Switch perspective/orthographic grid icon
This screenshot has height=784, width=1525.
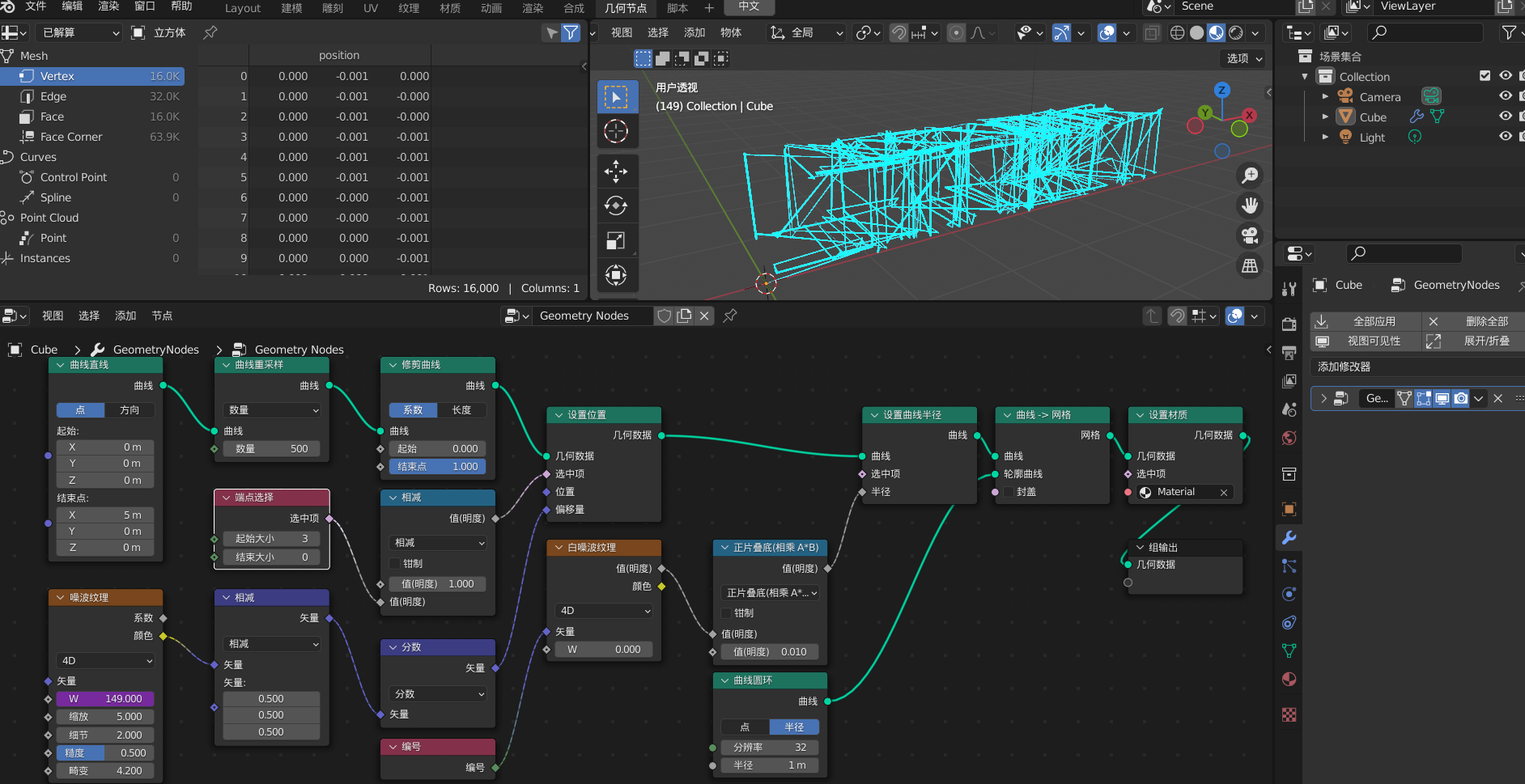1250,266
